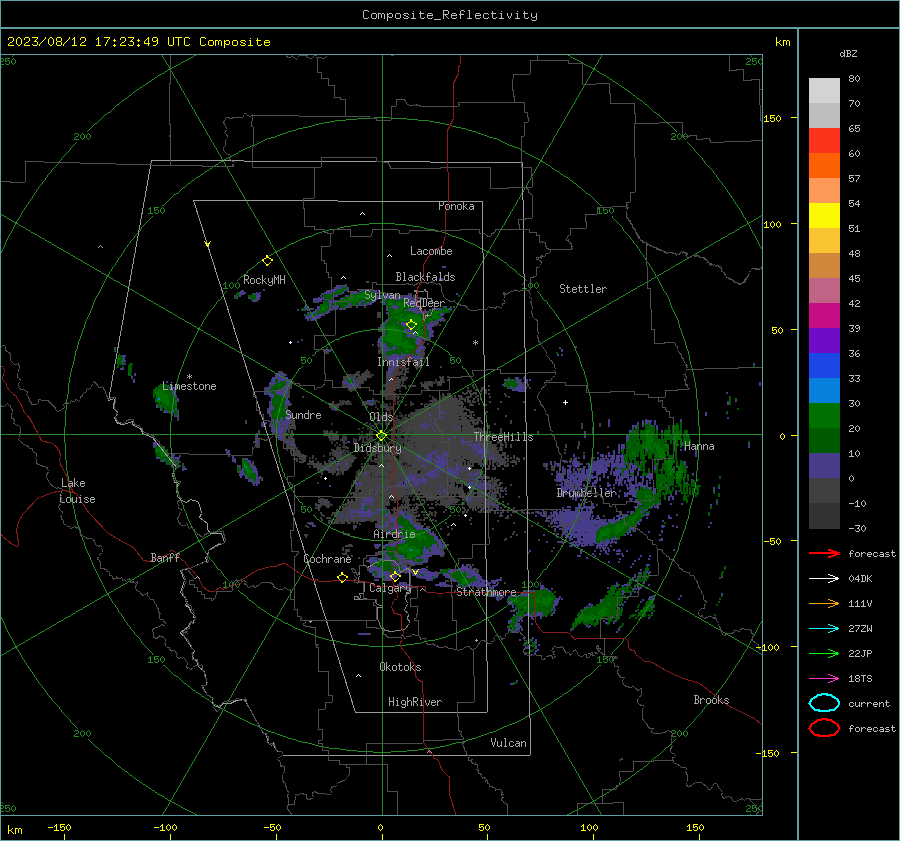Click the 150 tick label on right axis
The height and width of the screenshot is (841, 900).
(x=772, y=118)
